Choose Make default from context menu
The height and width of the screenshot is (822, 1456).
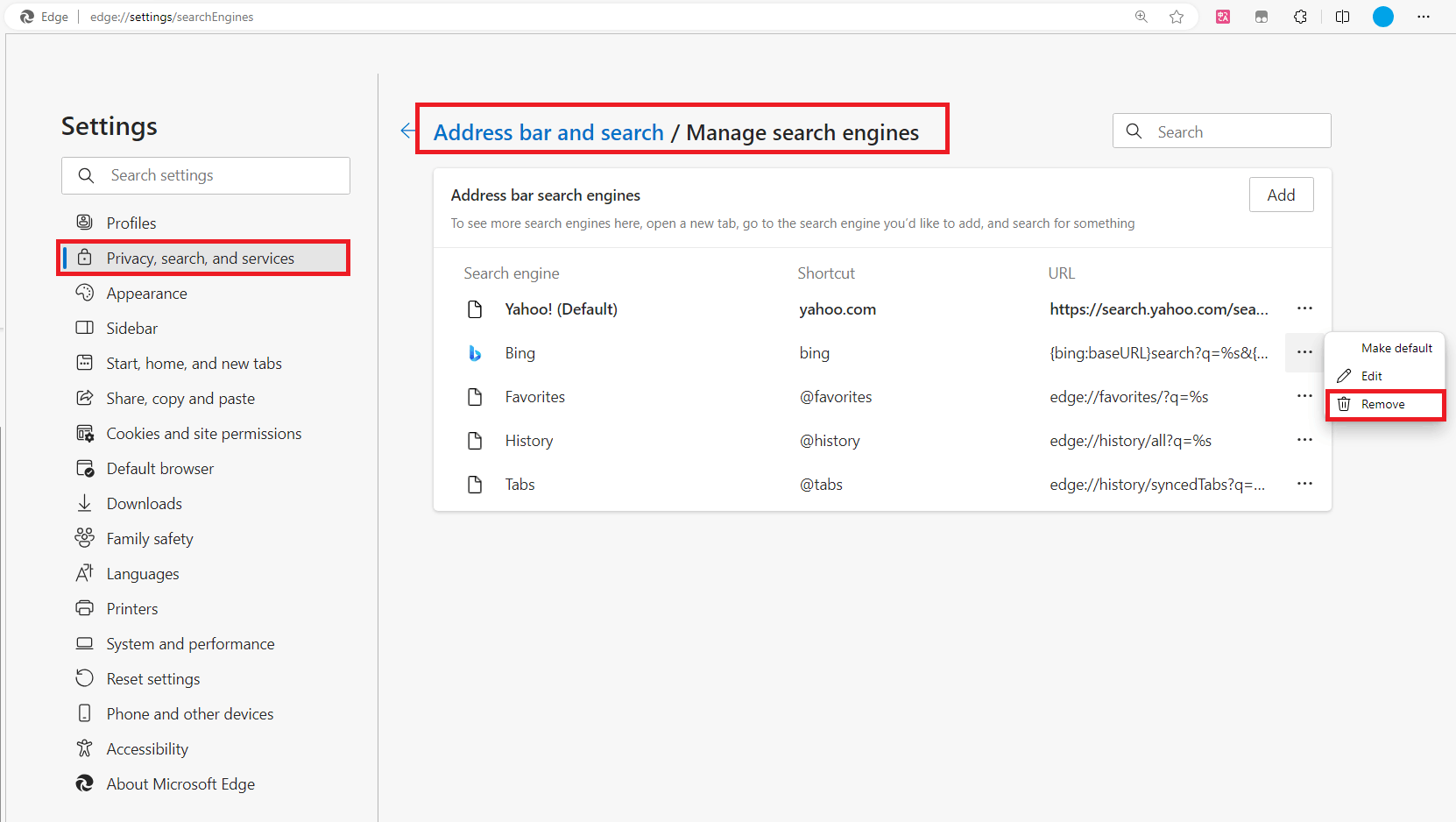(x=1385, y=348)
